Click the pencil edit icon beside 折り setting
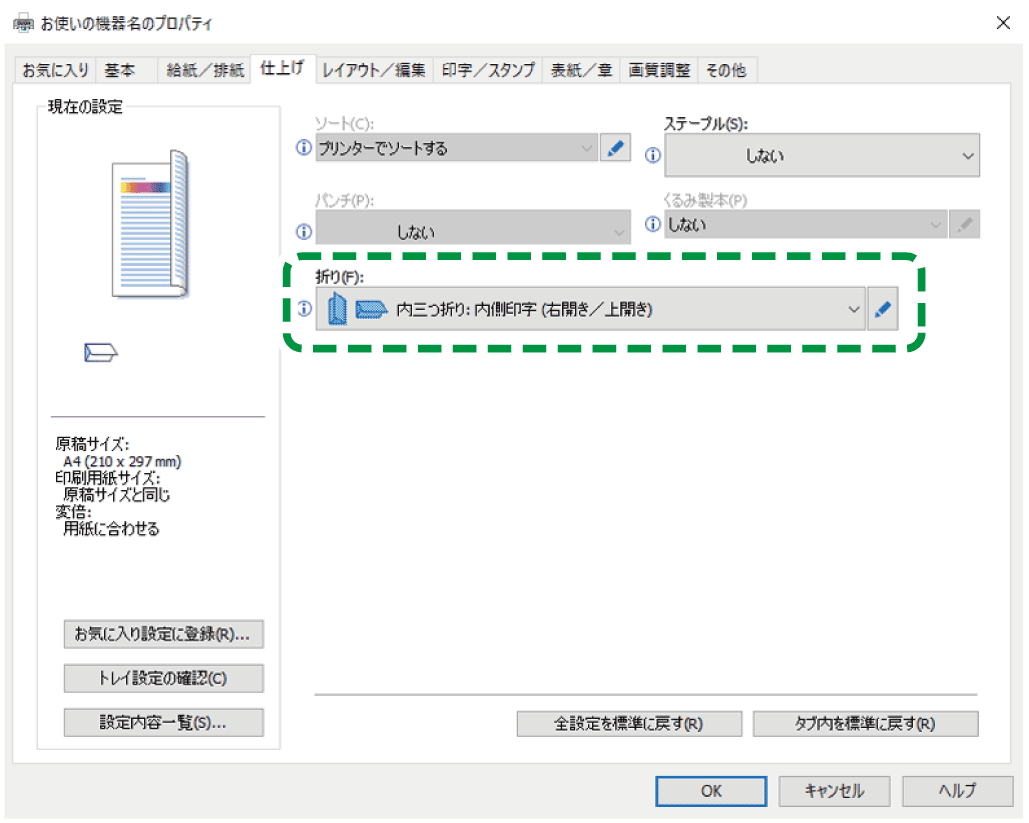The height and width of the screenshot is (823, 1029). [x=882, y=310]
